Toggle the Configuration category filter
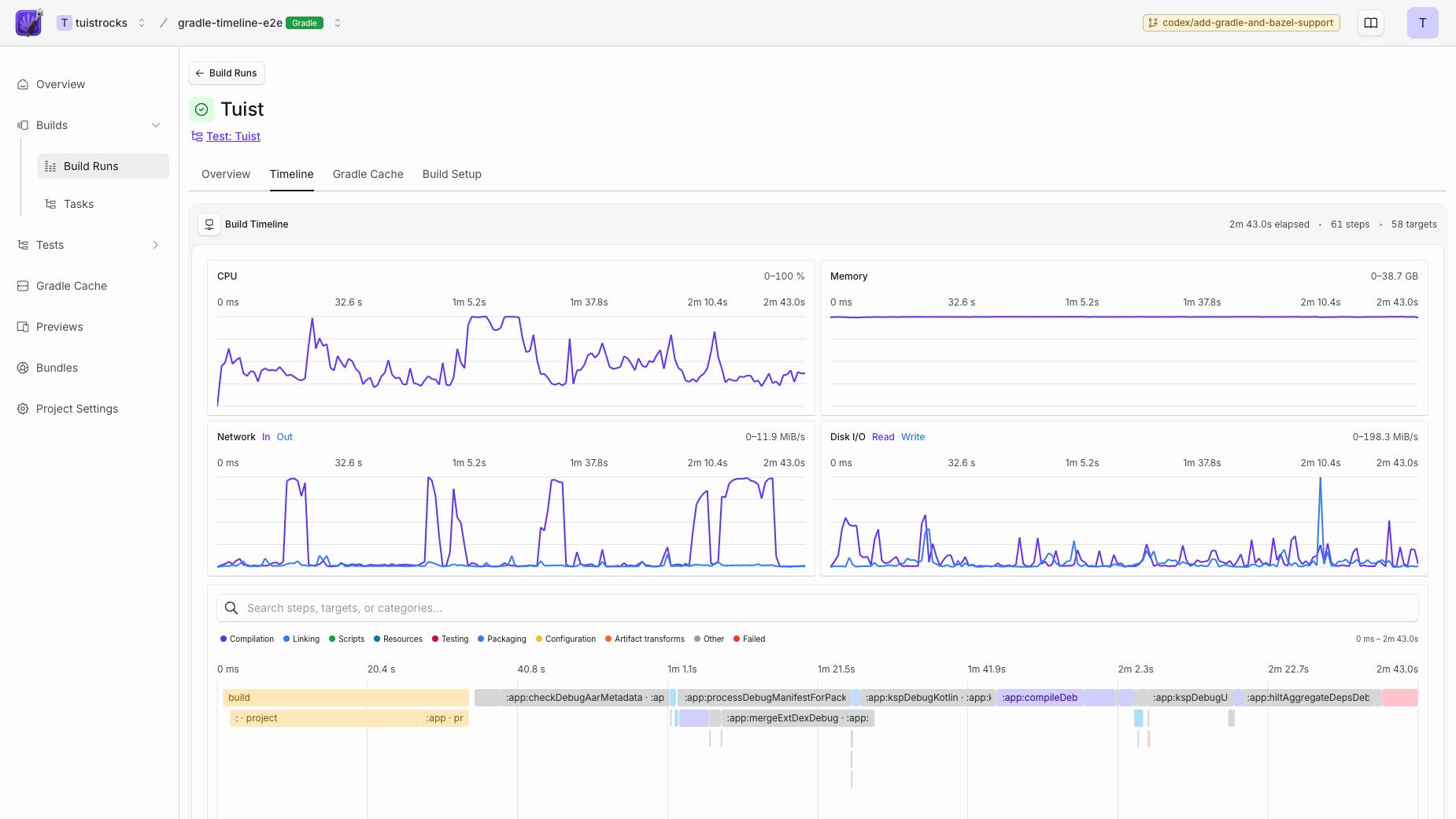 tap(566, 639)
